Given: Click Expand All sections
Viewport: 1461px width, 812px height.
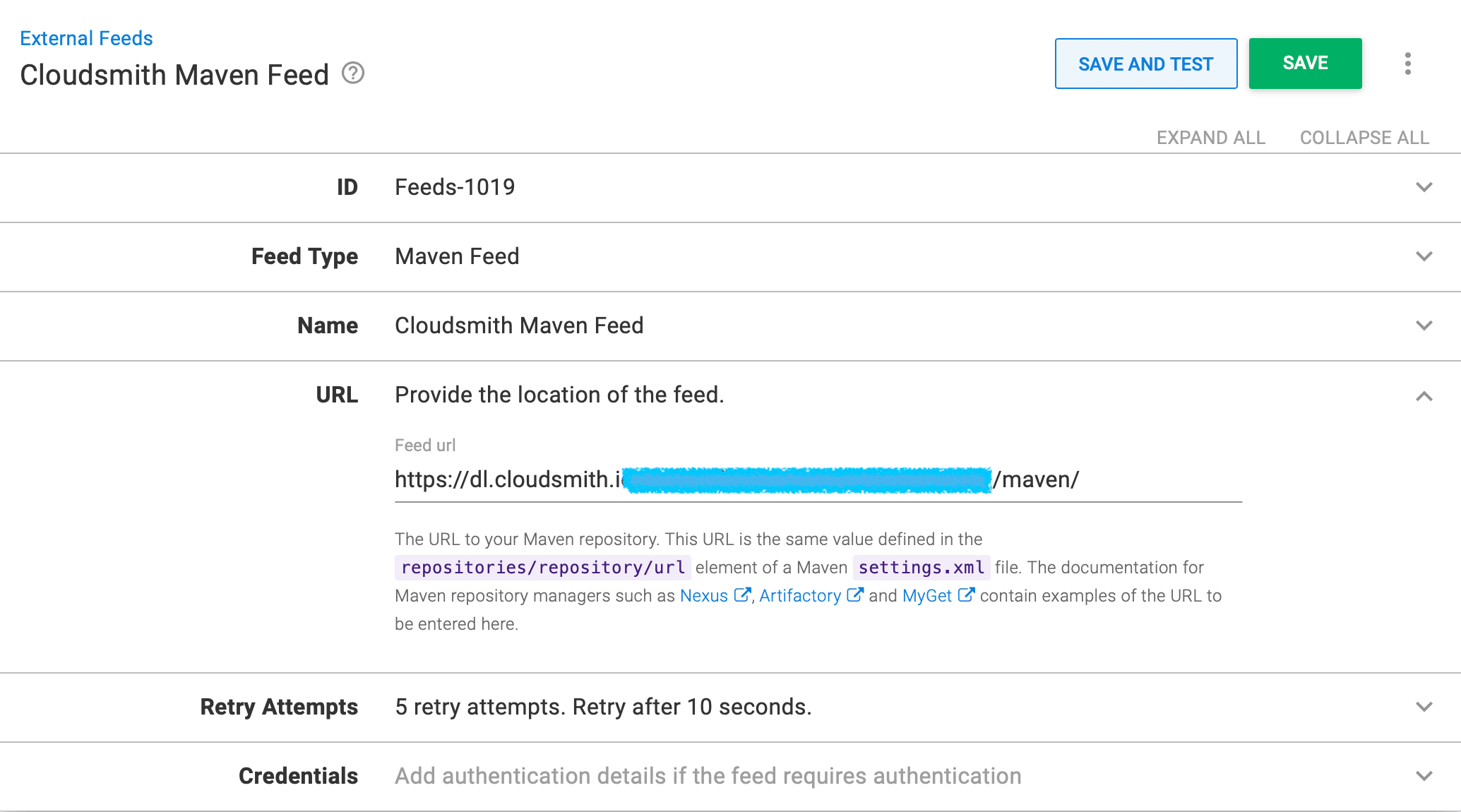Looking at the screenshot, I should (1210, 138).
